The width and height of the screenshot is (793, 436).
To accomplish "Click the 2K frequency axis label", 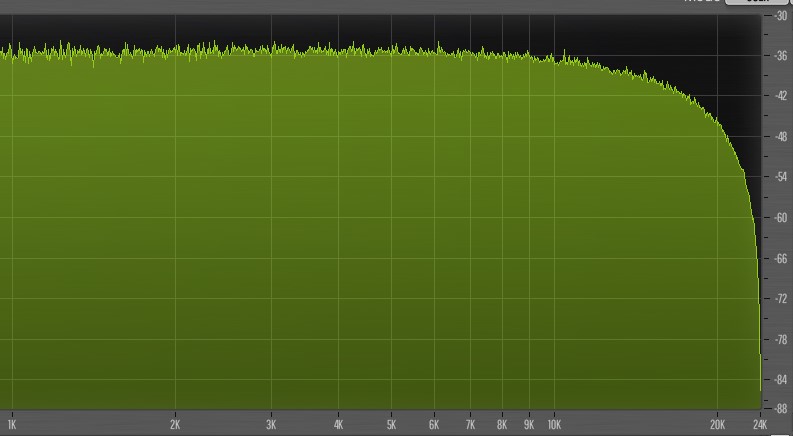I will 175,425.
